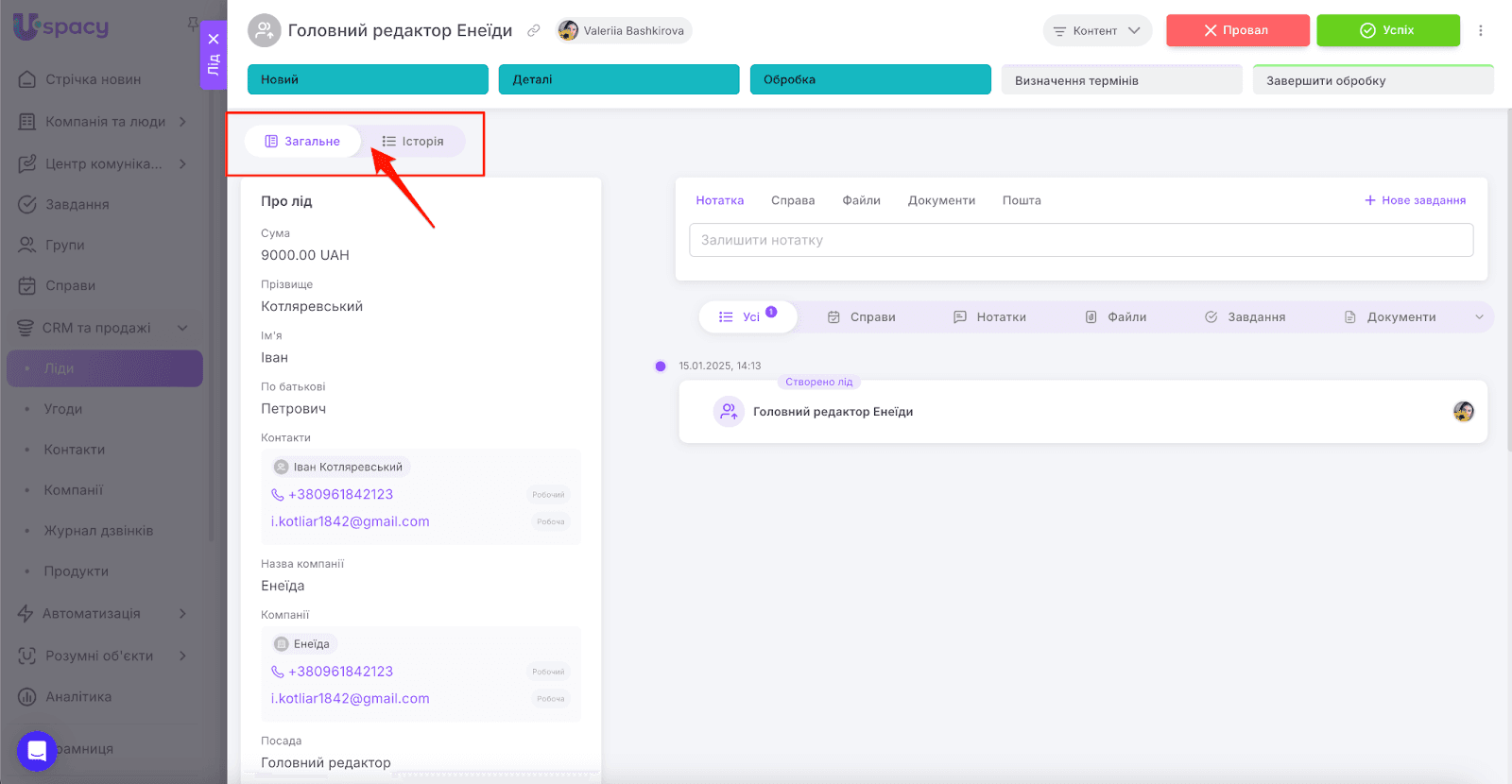
Task: Open the Uspacy logo home
Action: point(61,26)
